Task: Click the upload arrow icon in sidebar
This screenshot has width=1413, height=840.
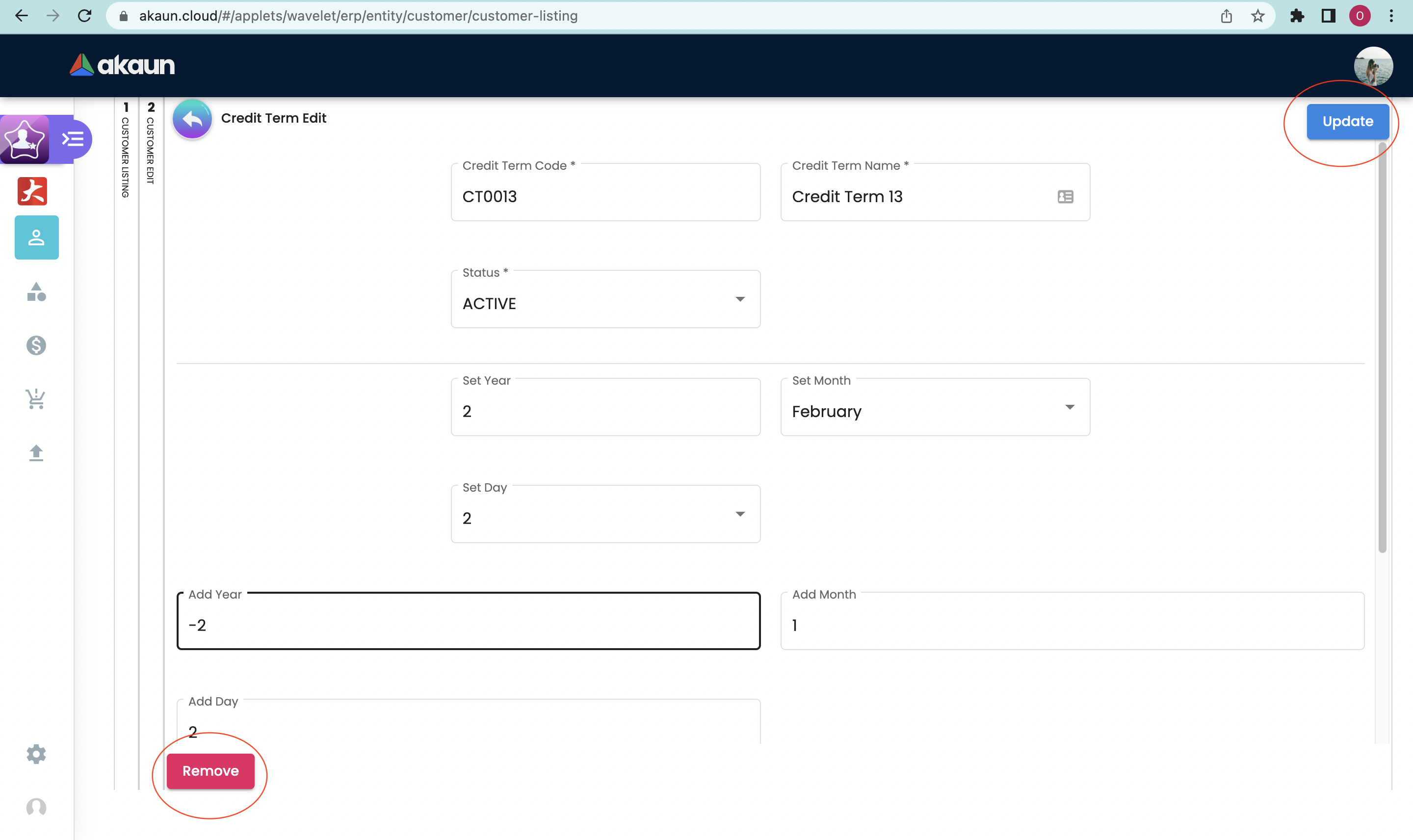Action: (36, 453)
